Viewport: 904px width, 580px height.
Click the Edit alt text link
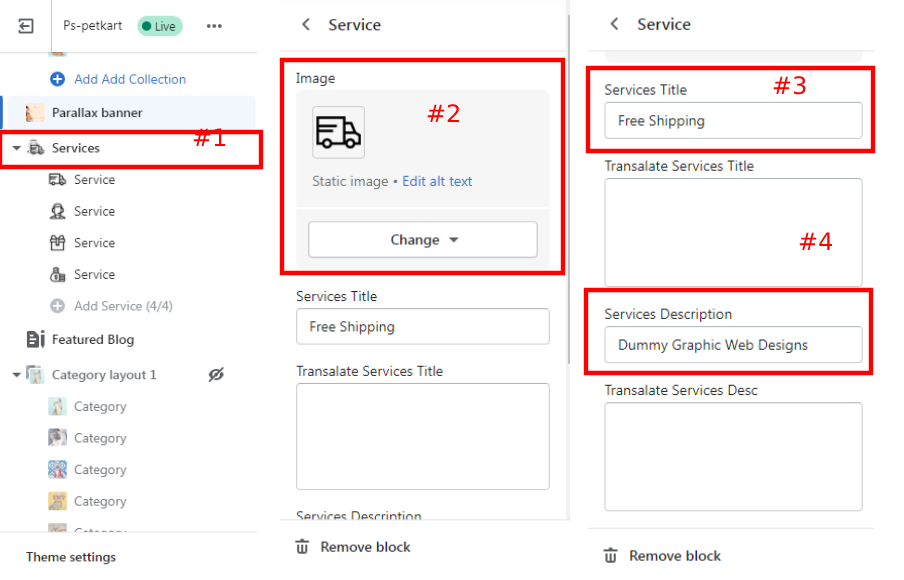pyautogui.click(x=437, y=181)
